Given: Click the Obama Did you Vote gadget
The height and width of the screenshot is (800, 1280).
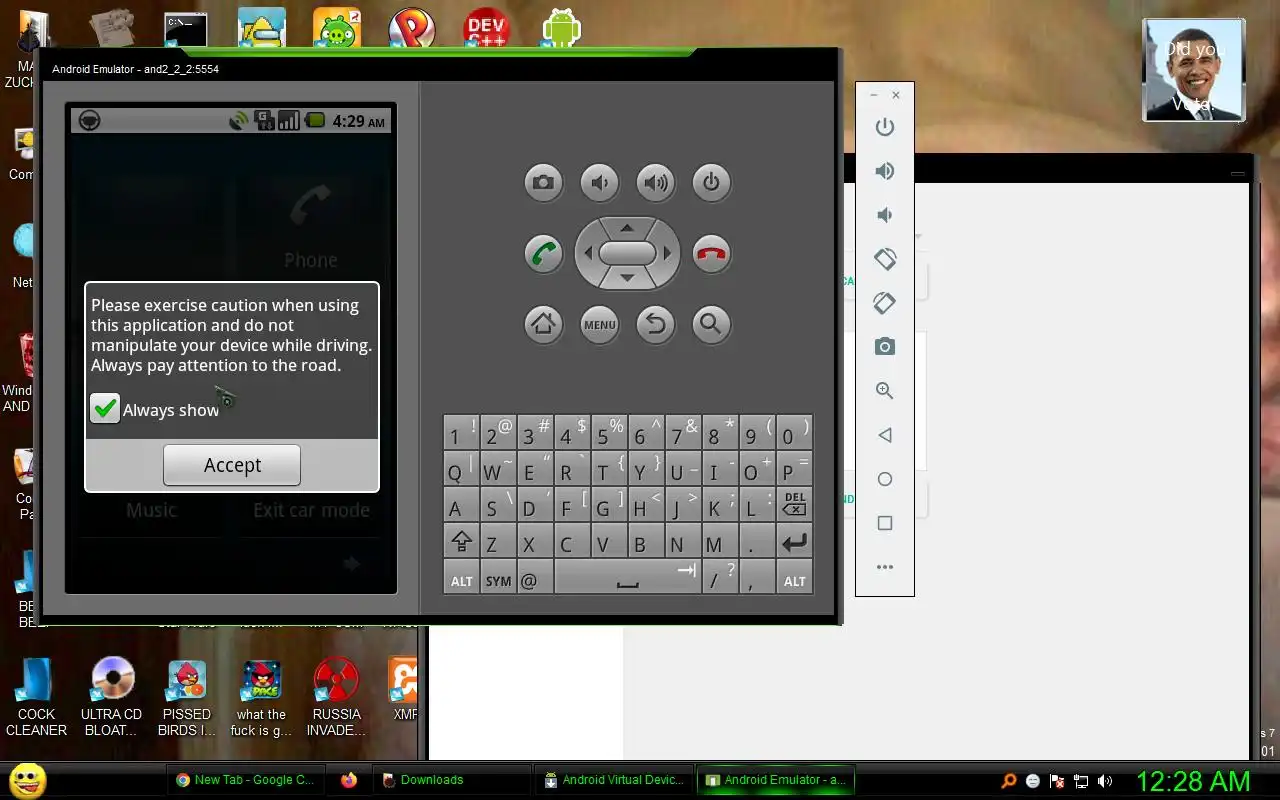Looking at the screenshot, I should coord(1193,70).
